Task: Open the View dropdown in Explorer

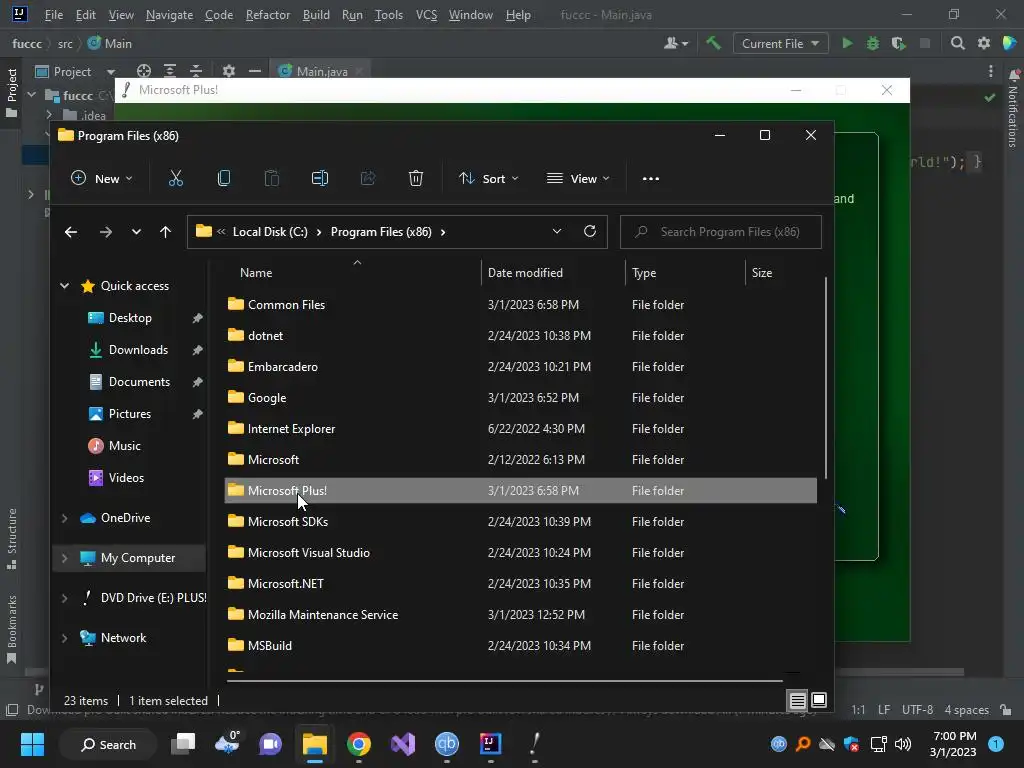Action: tap(578, 178)
